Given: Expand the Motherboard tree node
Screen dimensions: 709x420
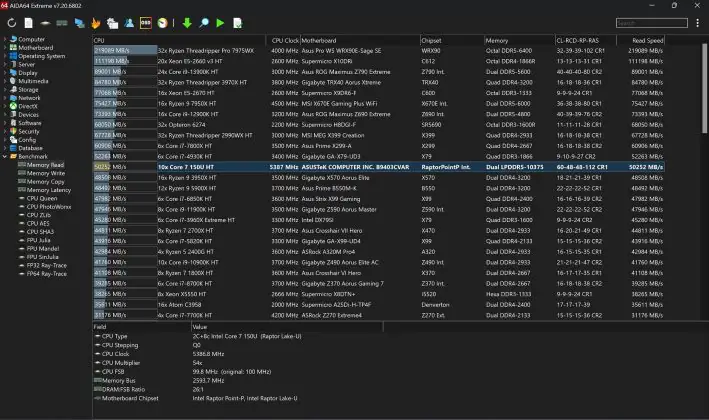Looking at the screenshot, I should pyautogui.click(x=5, y=47).
